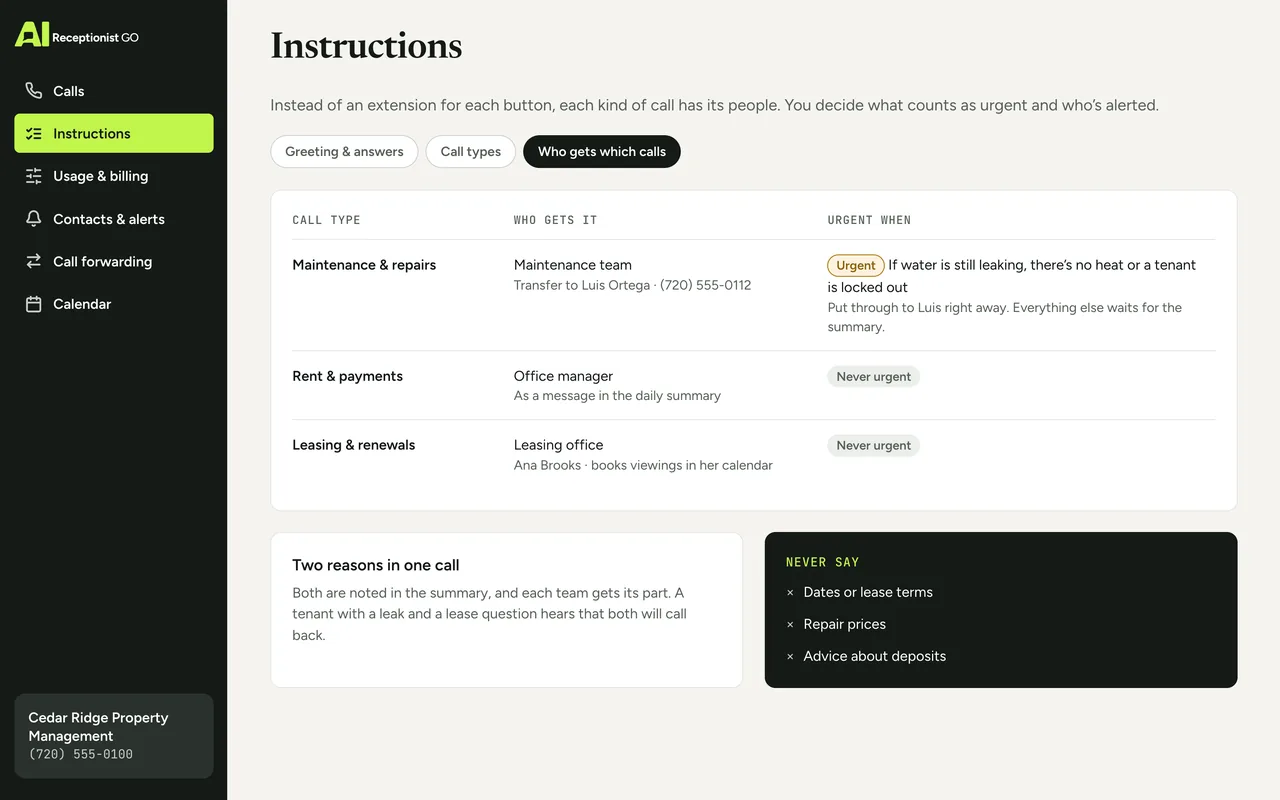Click the Dates or lease terms item
Screen dimensions: 1280x800
(x=868, y=592)
